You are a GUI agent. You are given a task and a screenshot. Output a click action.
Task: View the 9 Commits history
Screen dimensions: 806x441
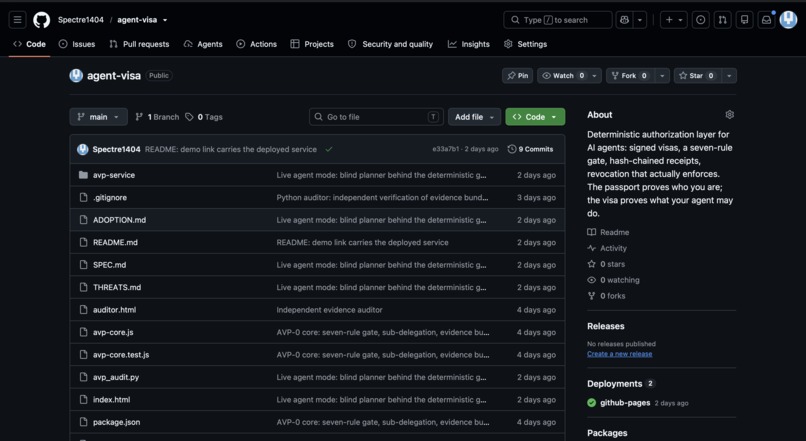530,149
